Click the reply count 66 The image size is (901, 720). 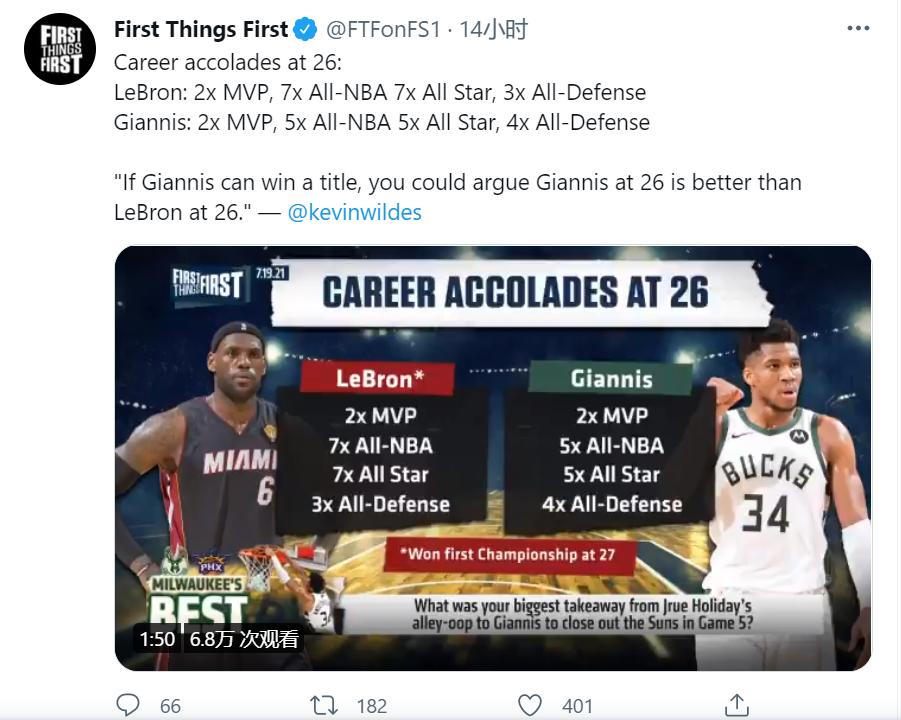coord(170,705)
